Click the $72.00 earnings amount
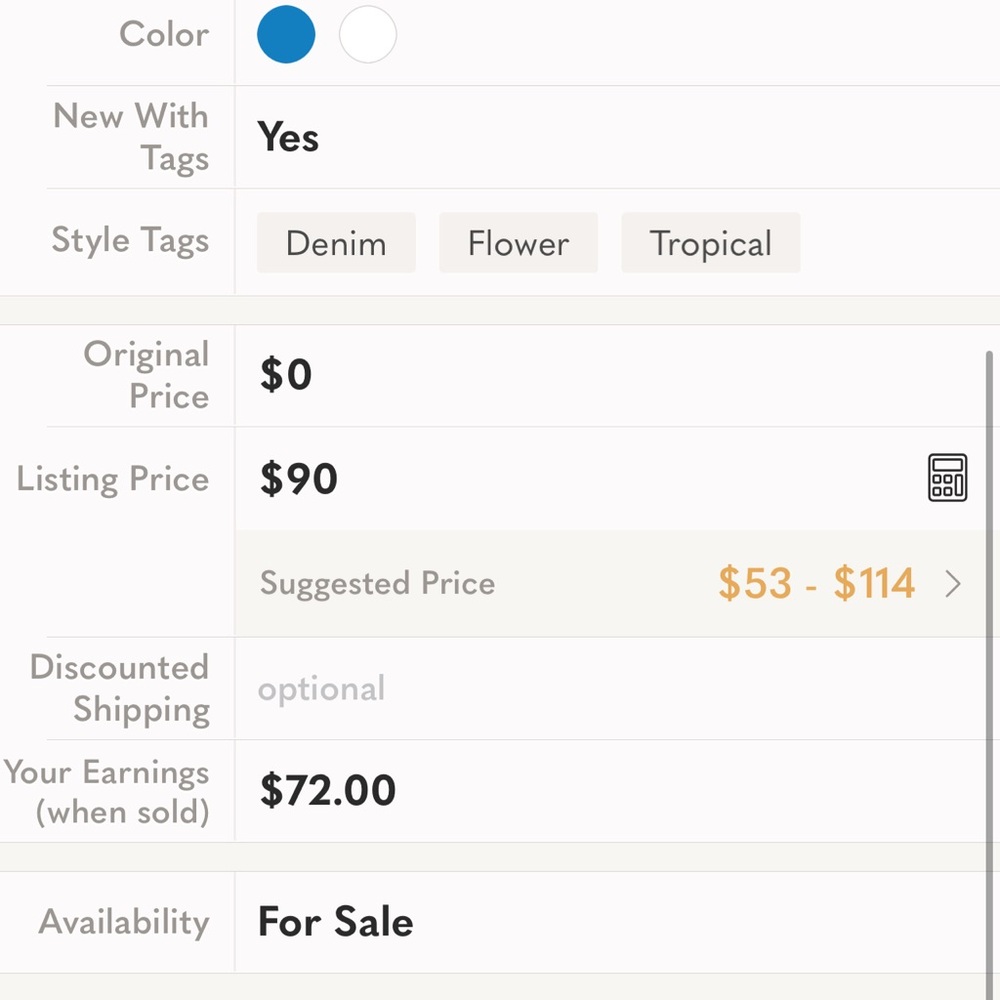 (328, 791)
